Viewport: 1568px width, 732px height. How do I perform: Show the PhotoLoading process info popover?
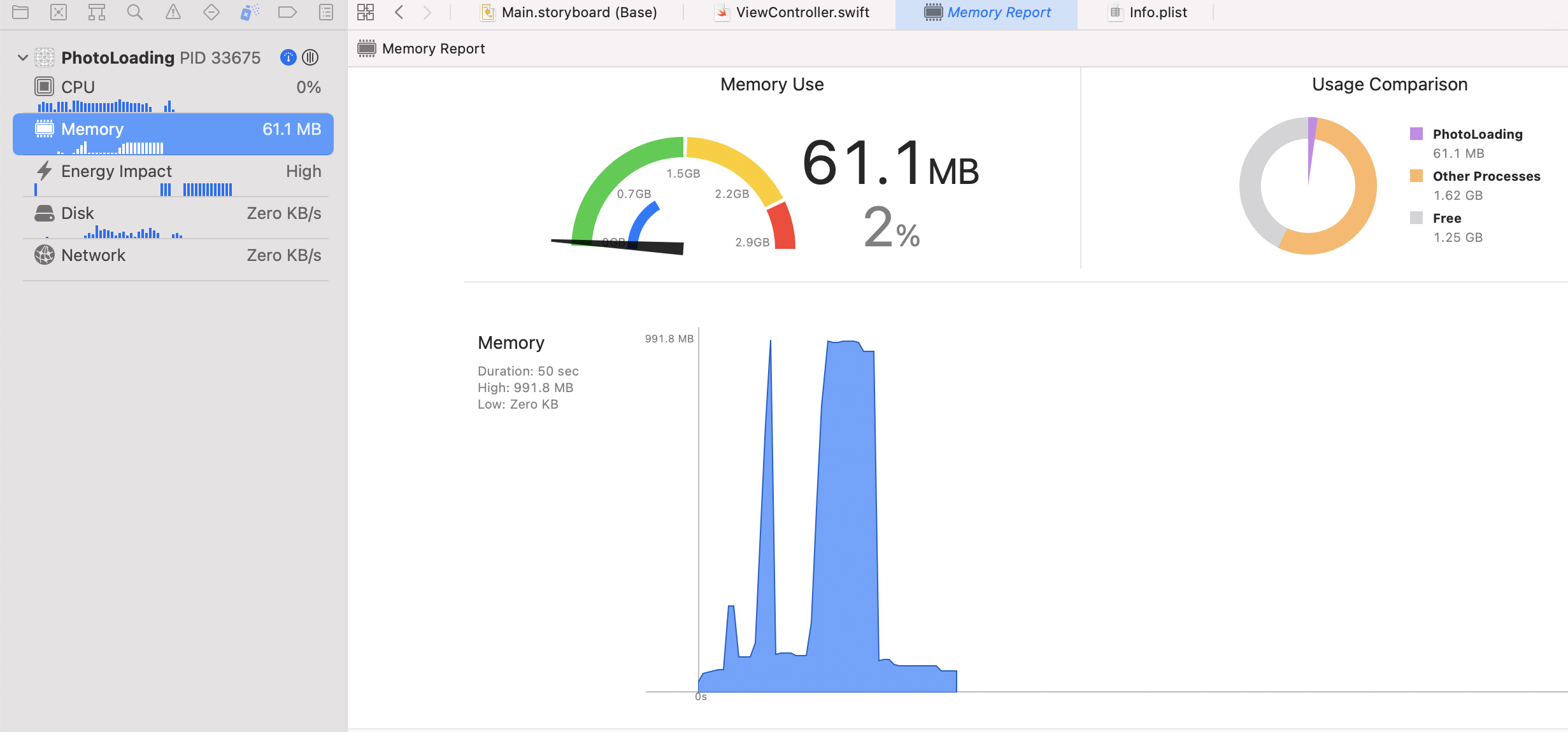[288, 57]
